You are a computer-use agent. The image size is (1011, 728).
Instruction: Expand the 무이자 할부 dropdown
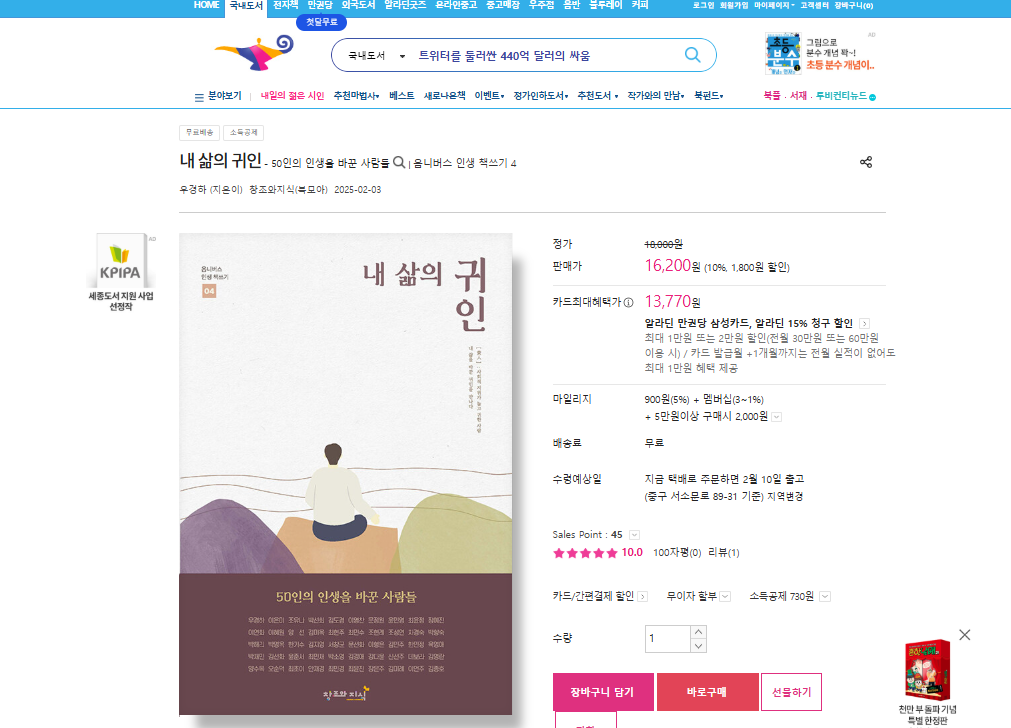[x=725, y=596]
